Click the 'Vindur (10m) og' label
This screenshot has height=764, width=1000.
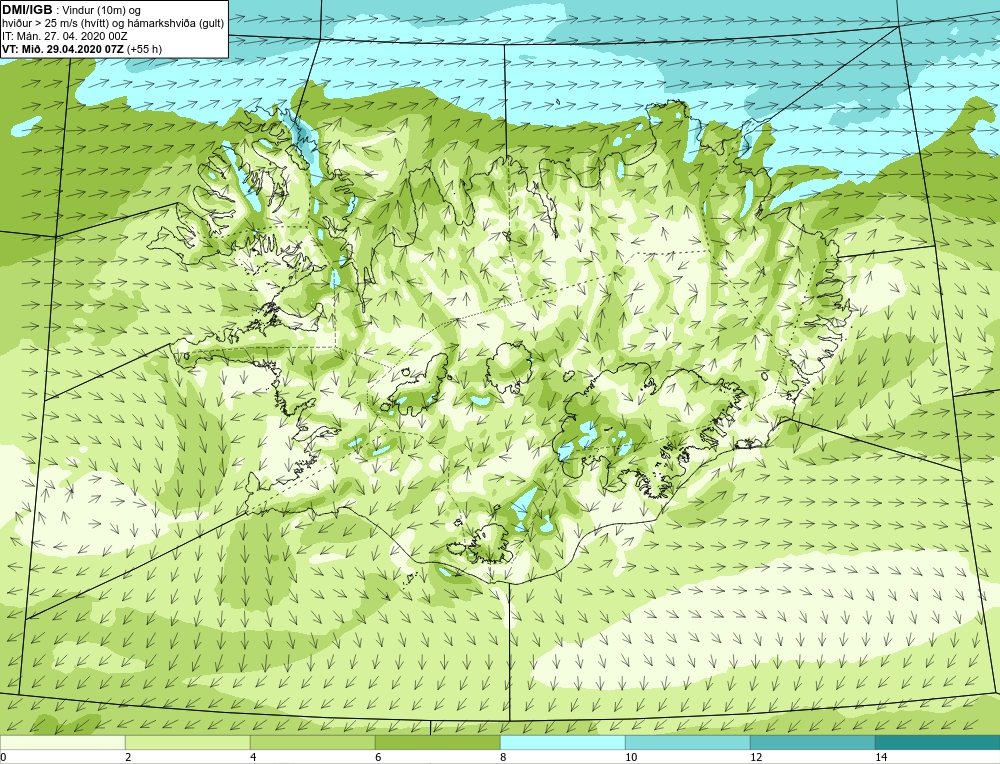tap(102, 11)
